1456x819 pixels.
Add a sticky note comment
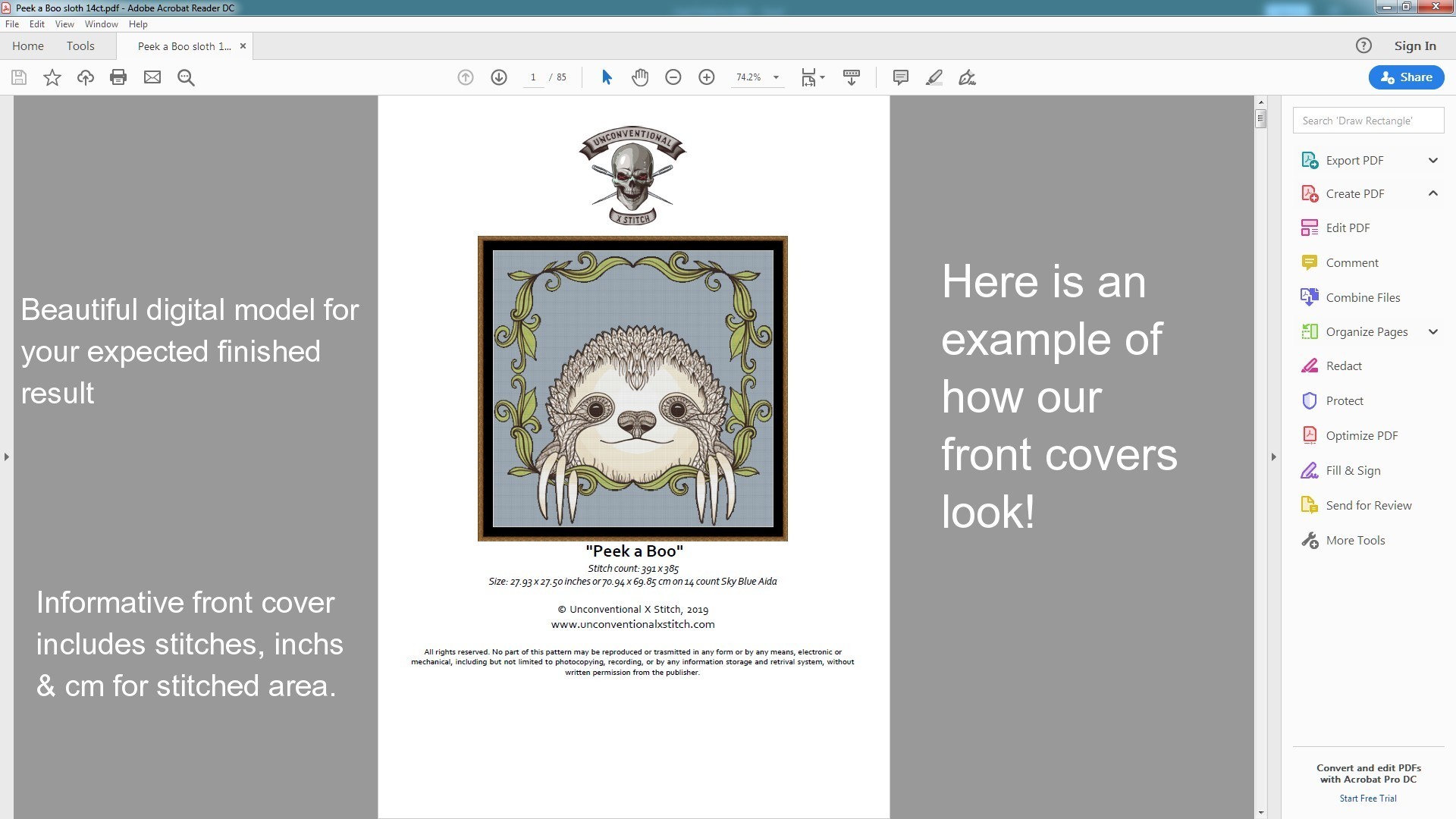(x=901, y=77)
